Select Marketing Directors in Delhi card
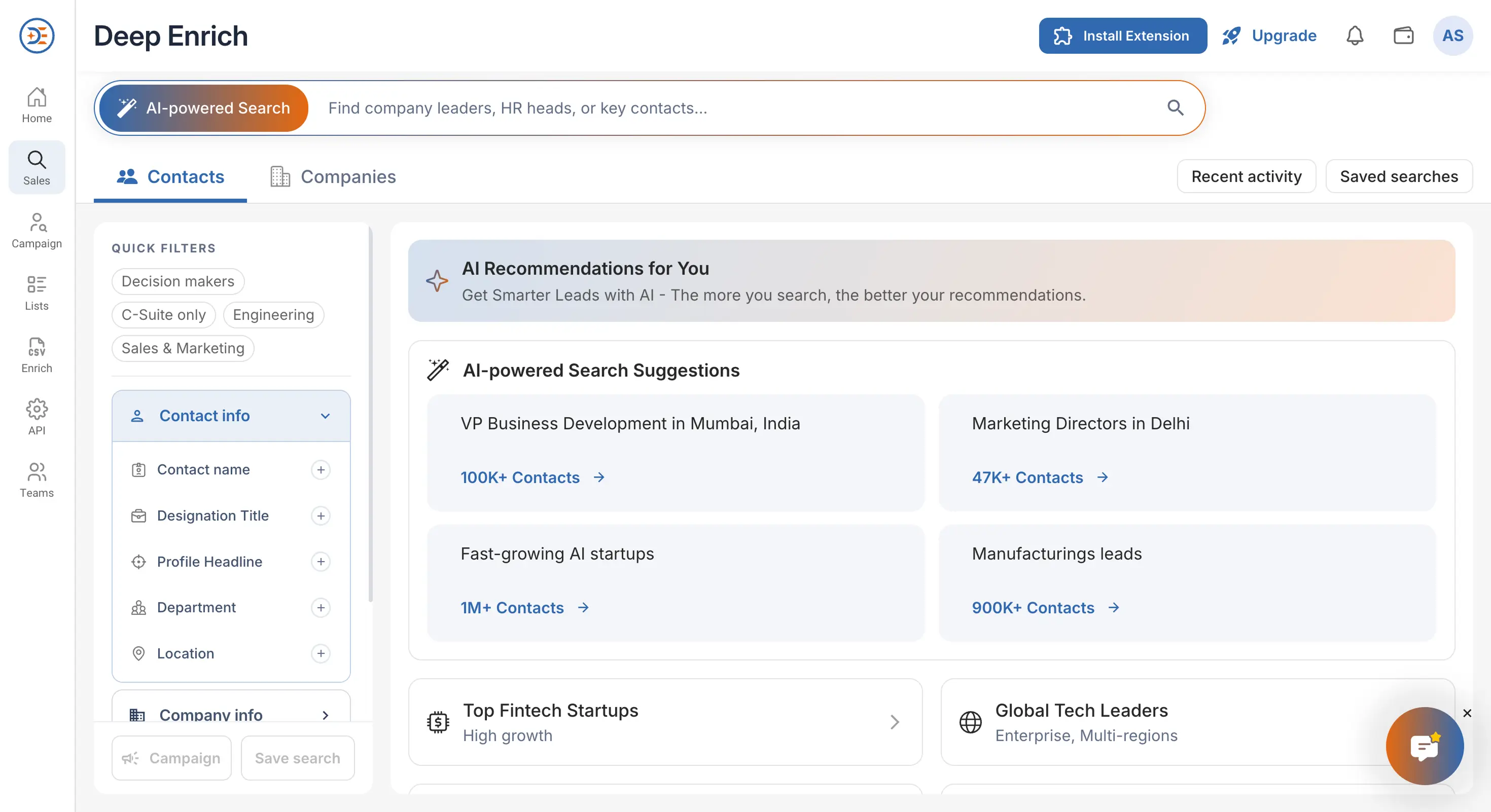 [x=1187, y=452]
